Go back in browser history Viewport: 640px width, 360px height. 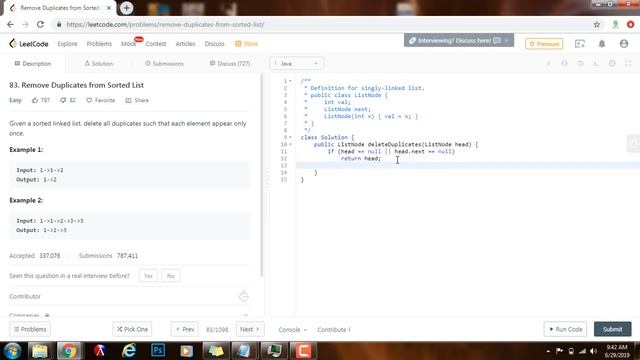point(10,24)
